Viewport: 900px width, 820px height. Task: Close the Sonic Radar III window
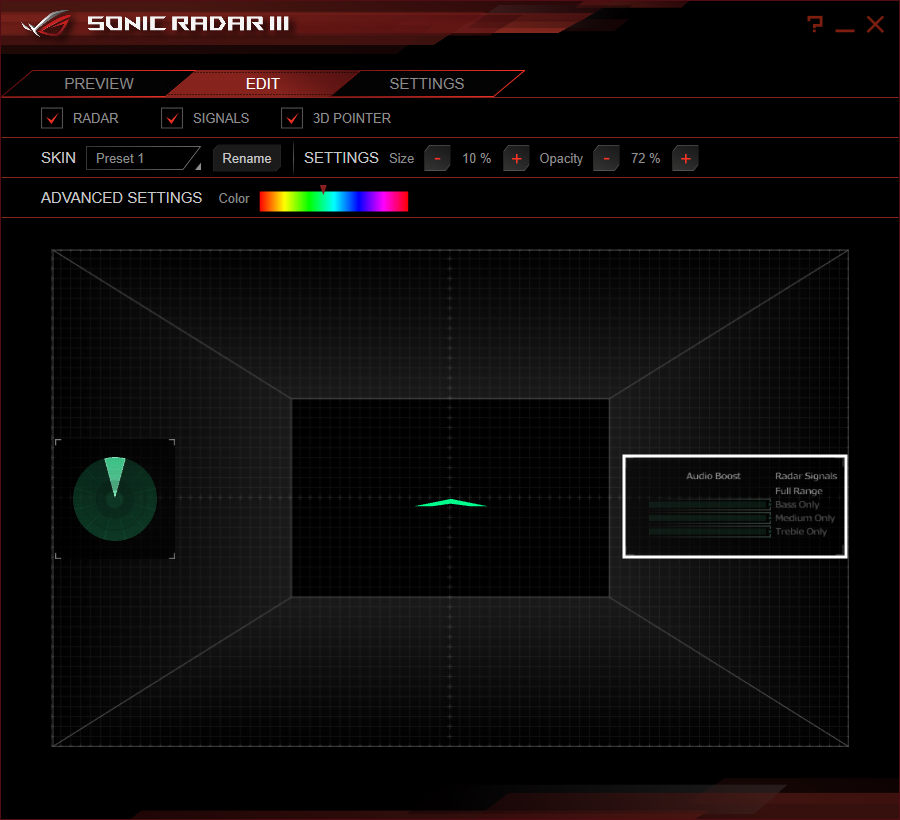coord(875,24)
